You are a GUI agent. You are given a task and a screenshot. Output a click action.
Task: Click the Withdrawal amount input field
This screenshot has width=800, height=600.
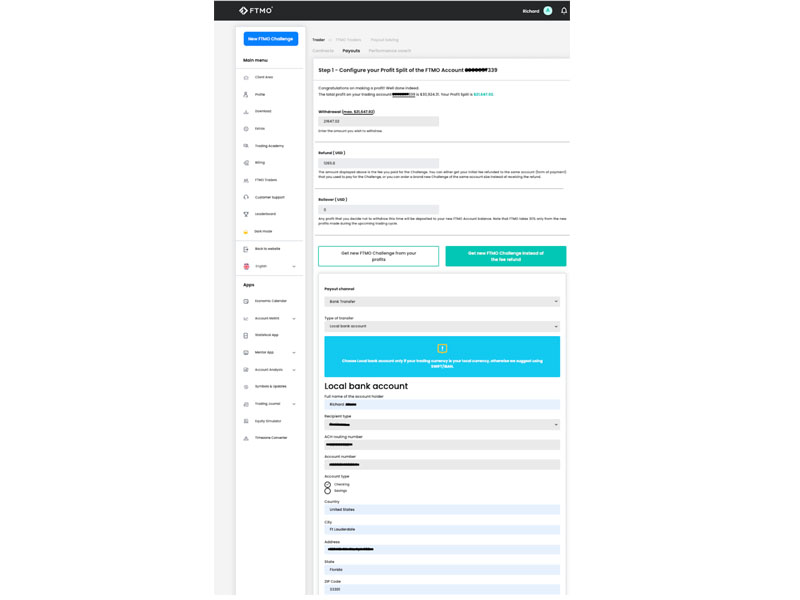click(378, 121)
